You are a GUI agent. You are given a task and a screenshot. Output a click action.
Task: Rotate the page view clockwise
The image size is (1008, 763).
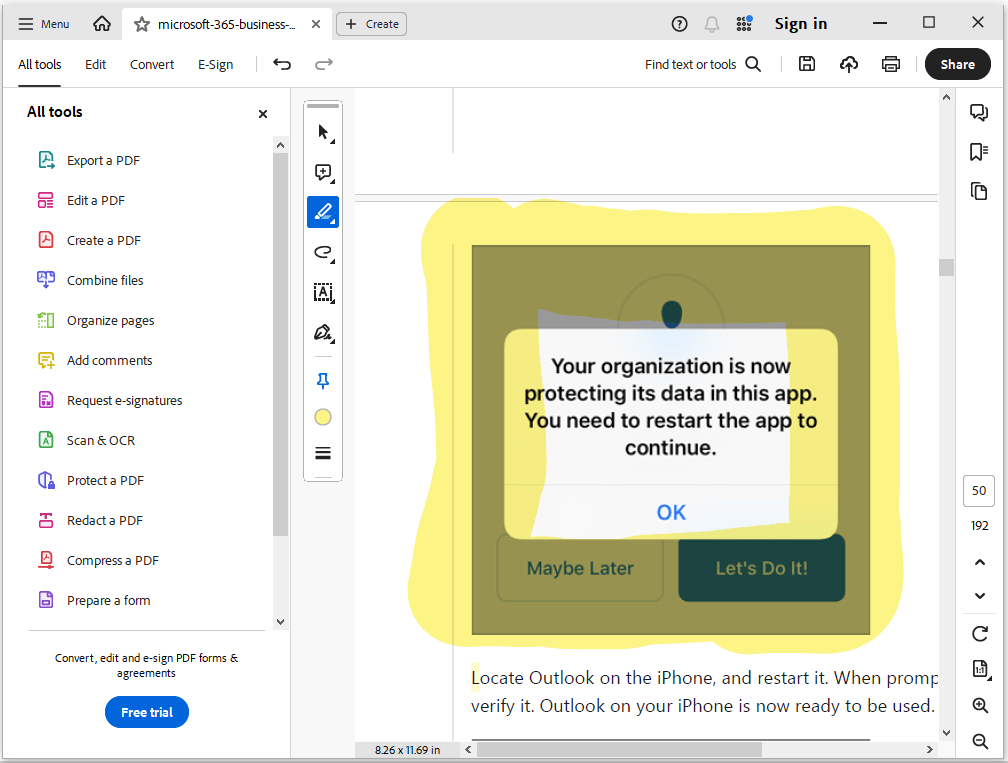[x=980, y=634]
